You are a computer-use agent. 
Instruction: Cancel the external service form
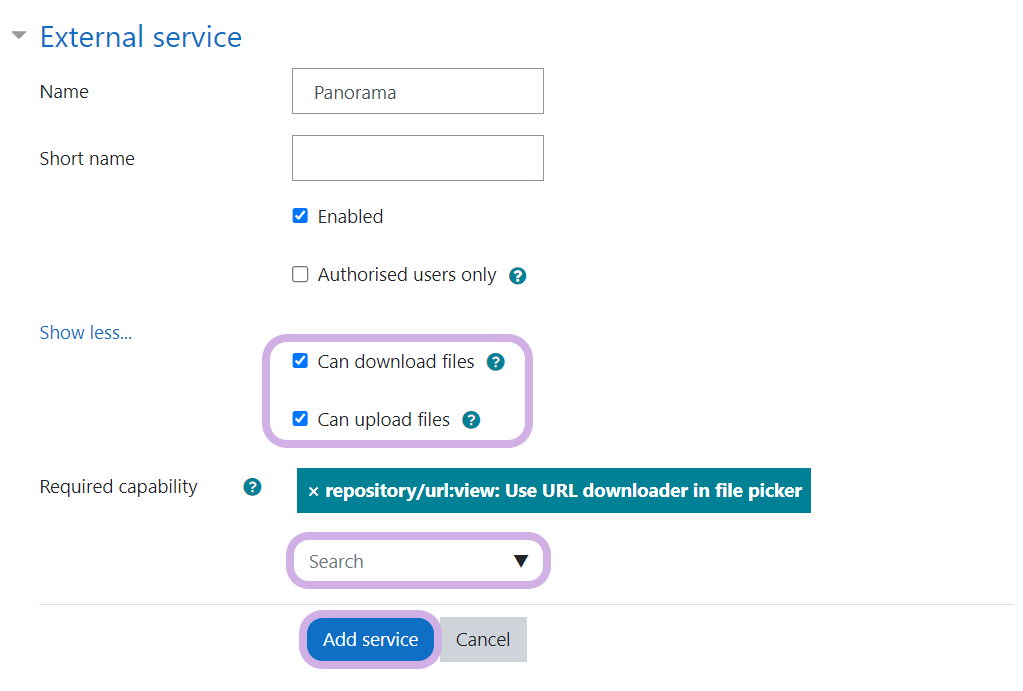483,640
